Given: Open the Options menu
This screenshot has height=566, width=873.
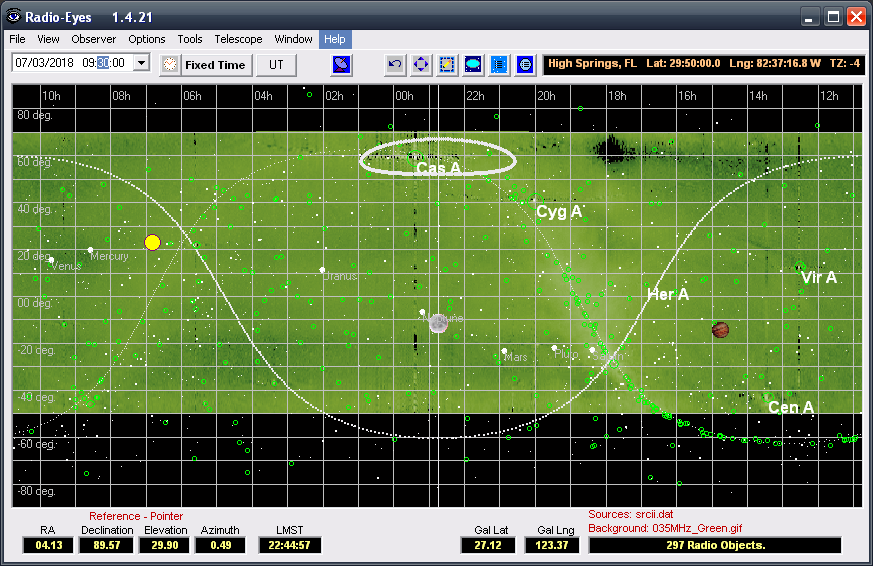Looking at the screenshot, I should pyautogui.click(x=147, y=39).
